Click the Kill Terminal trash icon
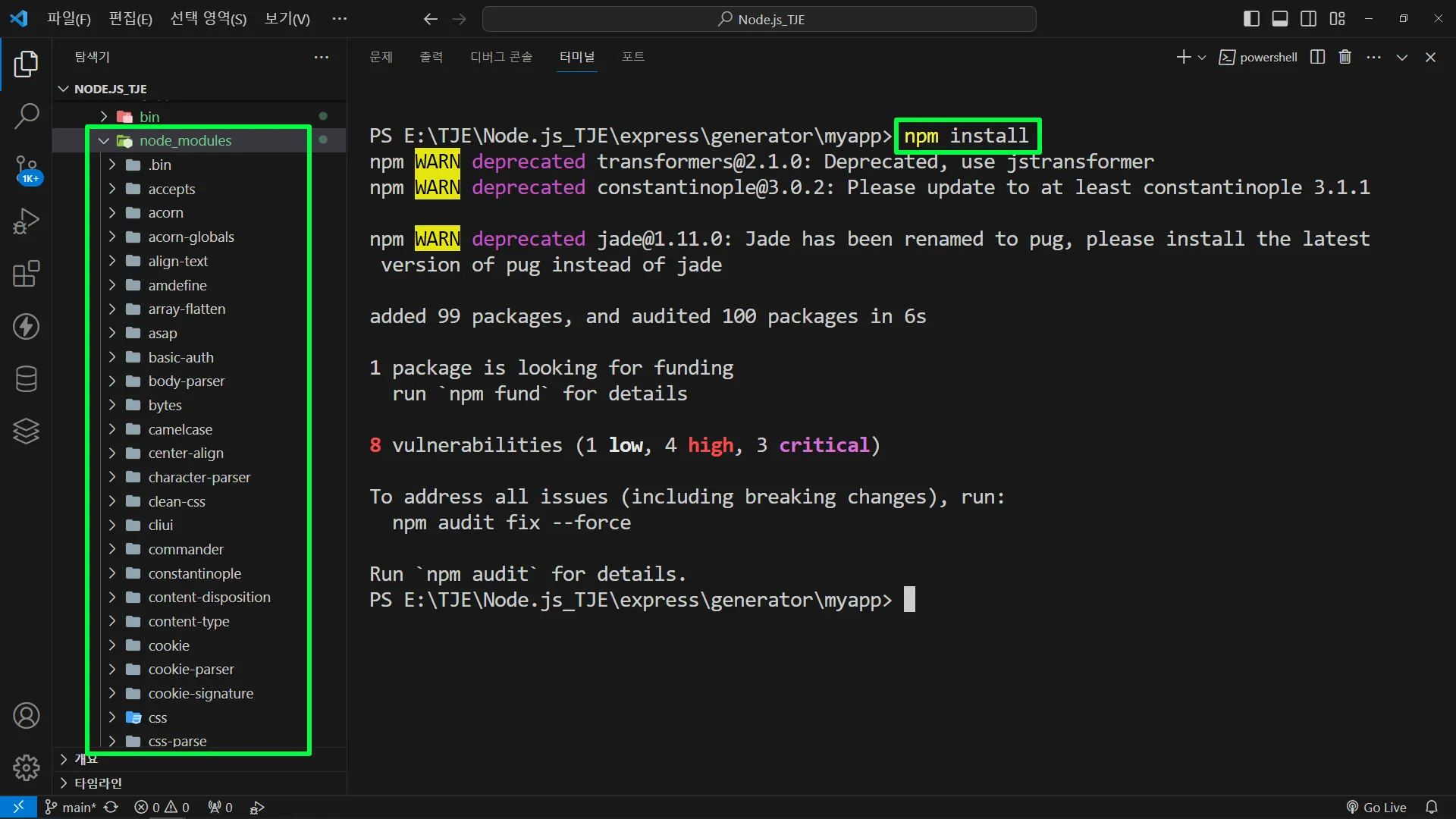 point(1345,57)
